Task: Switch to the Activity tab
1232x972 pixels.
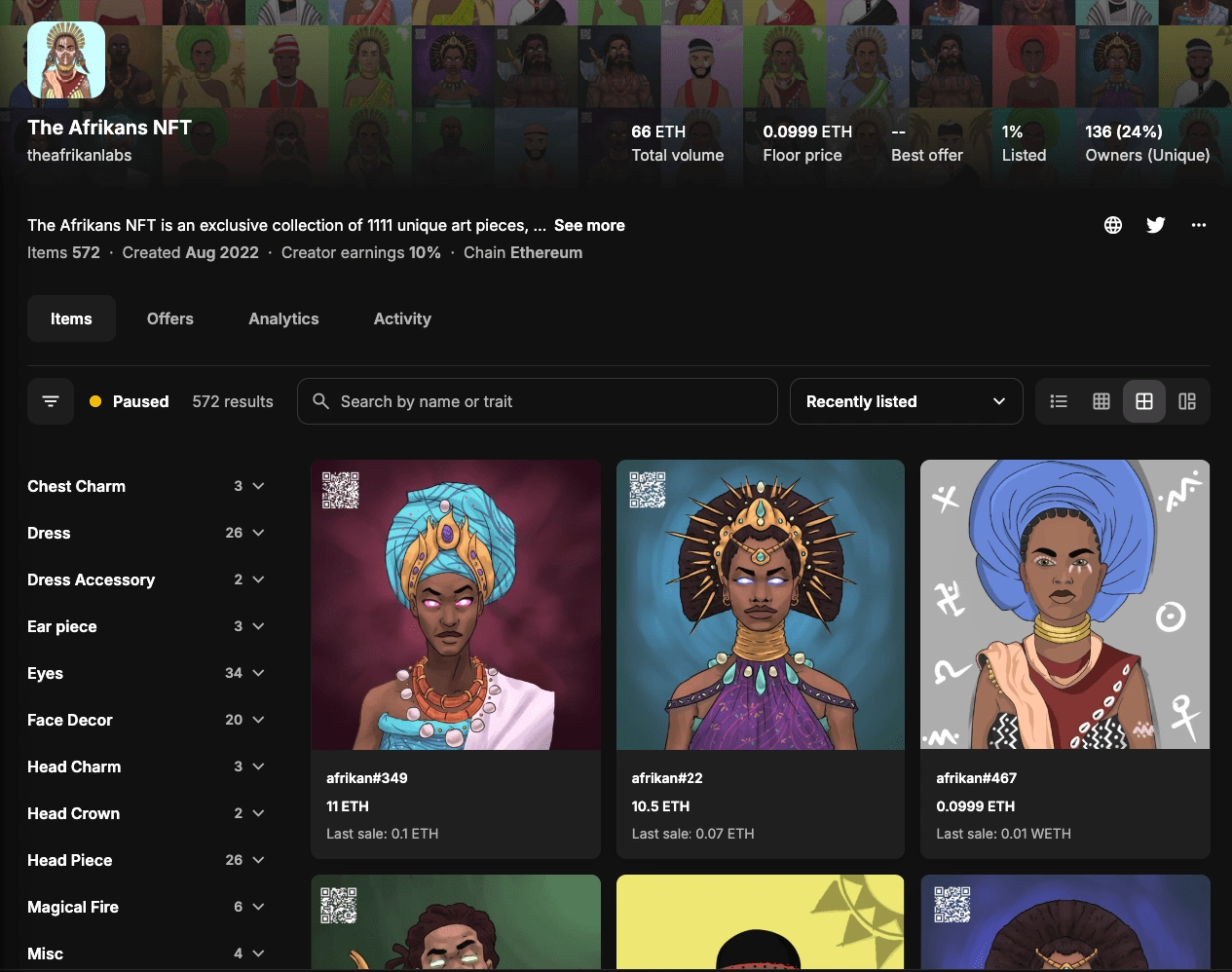Action: [x=402, y=318]
